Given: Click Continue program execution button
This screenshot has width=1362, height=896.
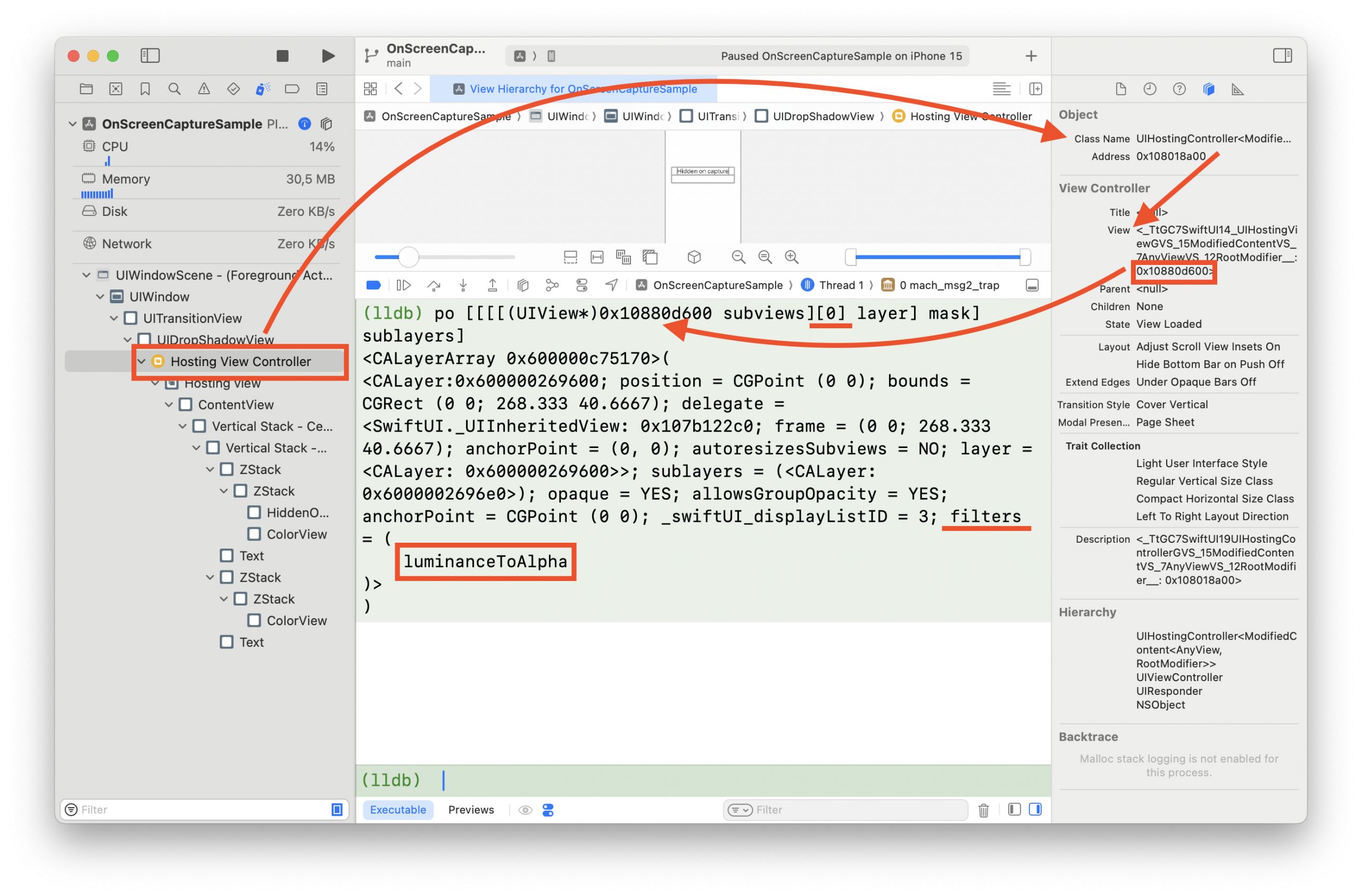Looking at the screenshot, I should (x=403, y=285).
